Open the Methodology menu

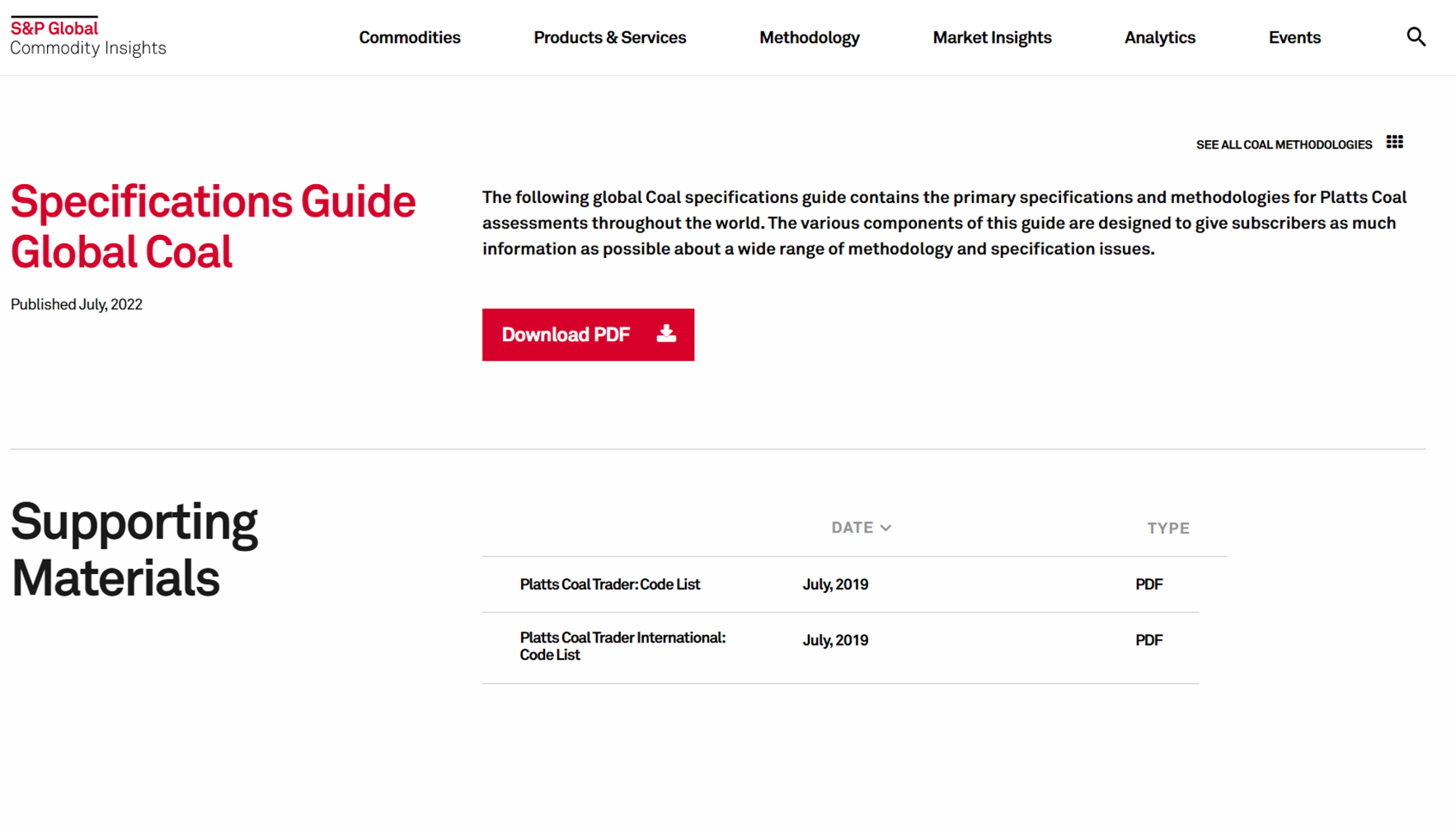point(810,37)
